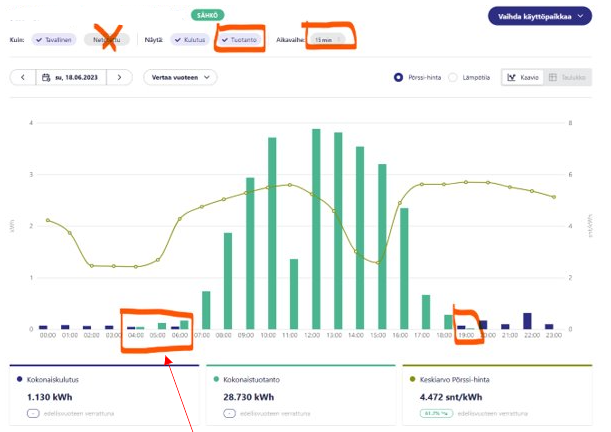Viewport: 611px width, 432px height.
Task: Toggle the Kulutus display chip
Action: pos(190,40)
